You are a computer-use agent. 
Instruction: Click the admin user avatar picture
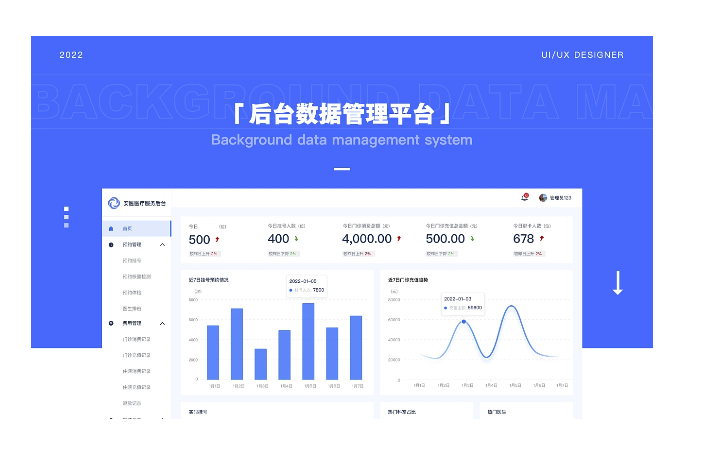543,198
